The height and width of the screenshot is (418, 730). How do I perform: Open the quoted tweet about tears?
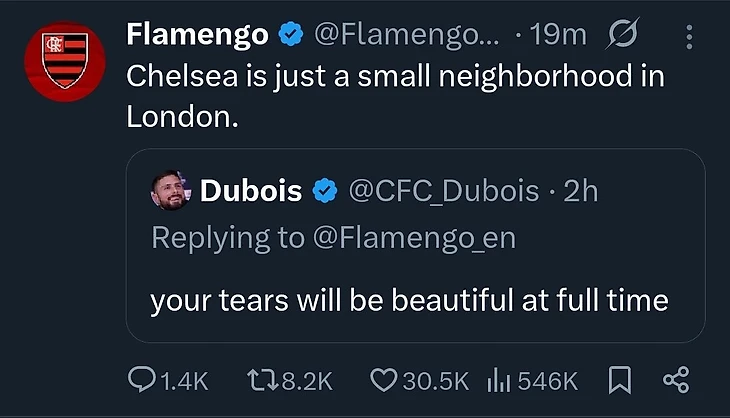[x=409, y=300]
